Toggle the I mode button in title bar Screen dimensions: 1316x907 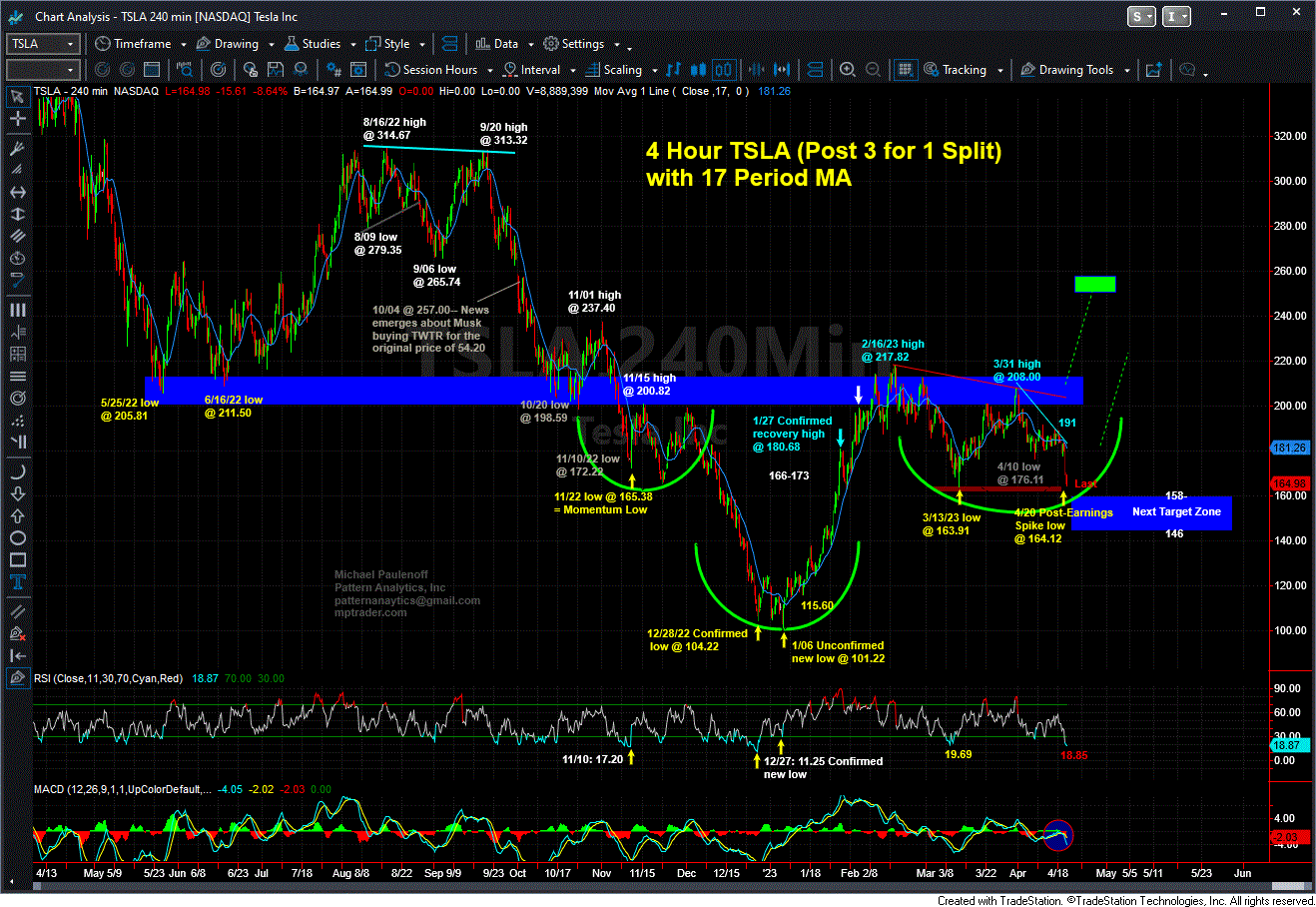[1176, 16]
